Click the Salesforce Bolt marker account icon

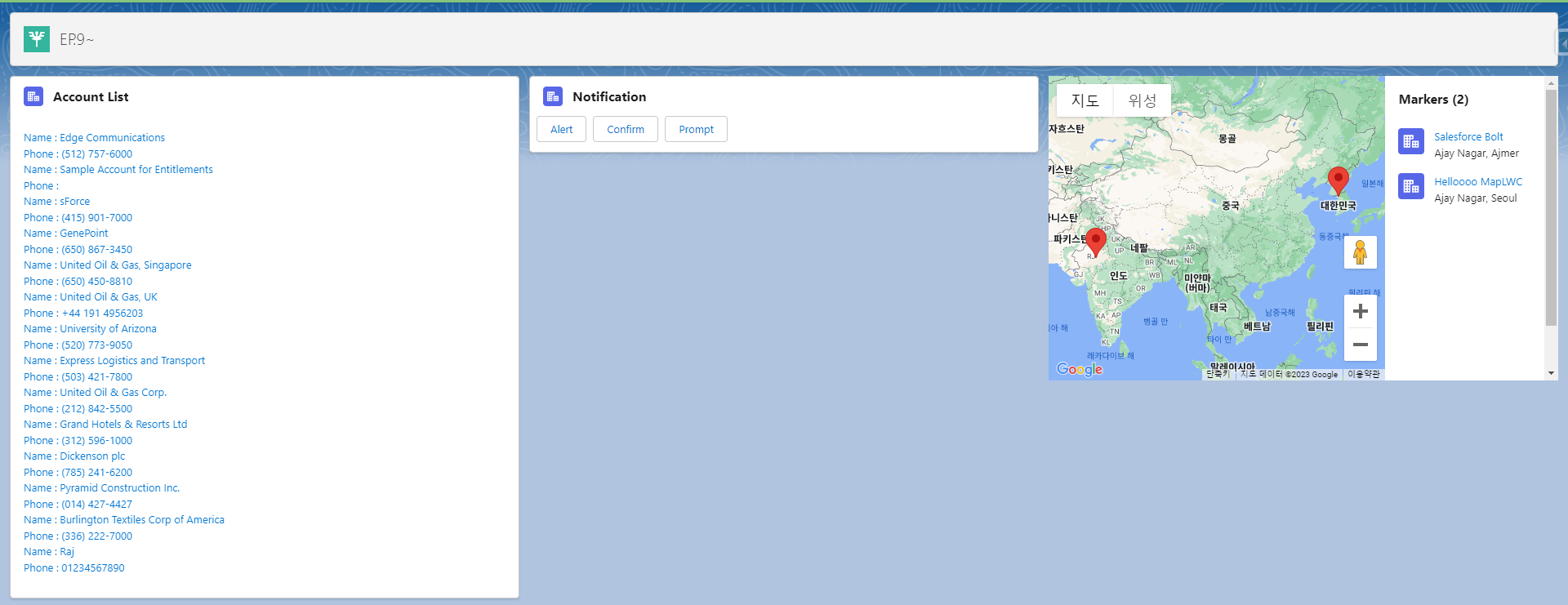1411,141
